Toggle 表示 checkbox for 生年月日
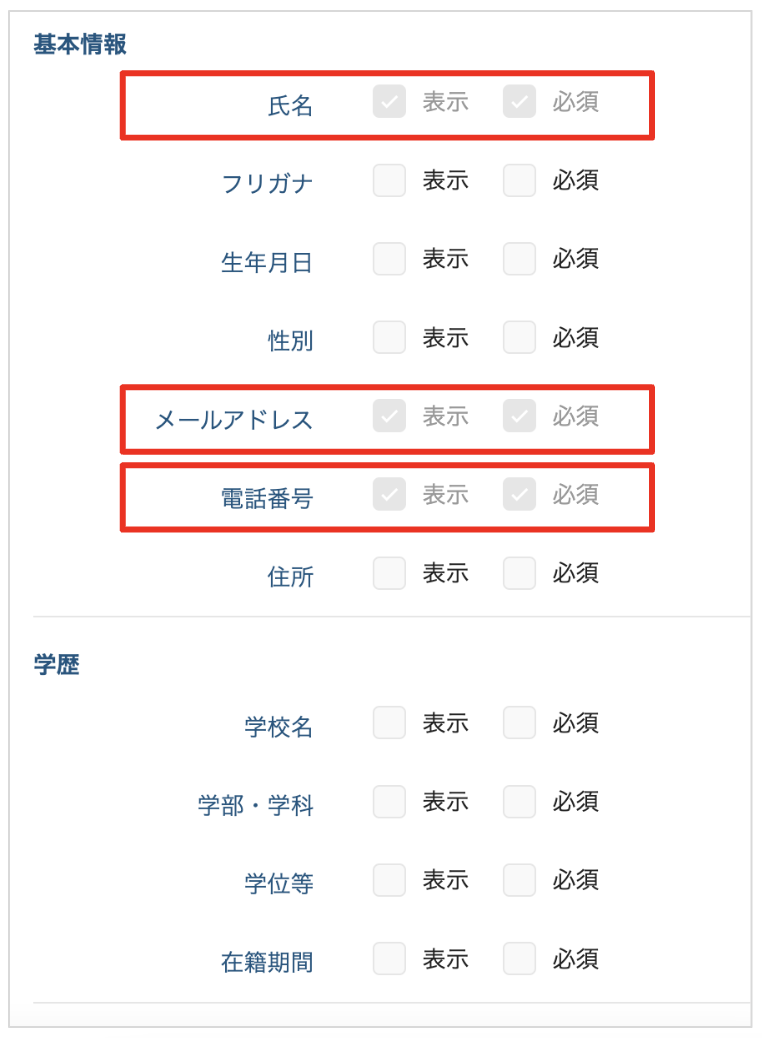 (x=389, y=259)
